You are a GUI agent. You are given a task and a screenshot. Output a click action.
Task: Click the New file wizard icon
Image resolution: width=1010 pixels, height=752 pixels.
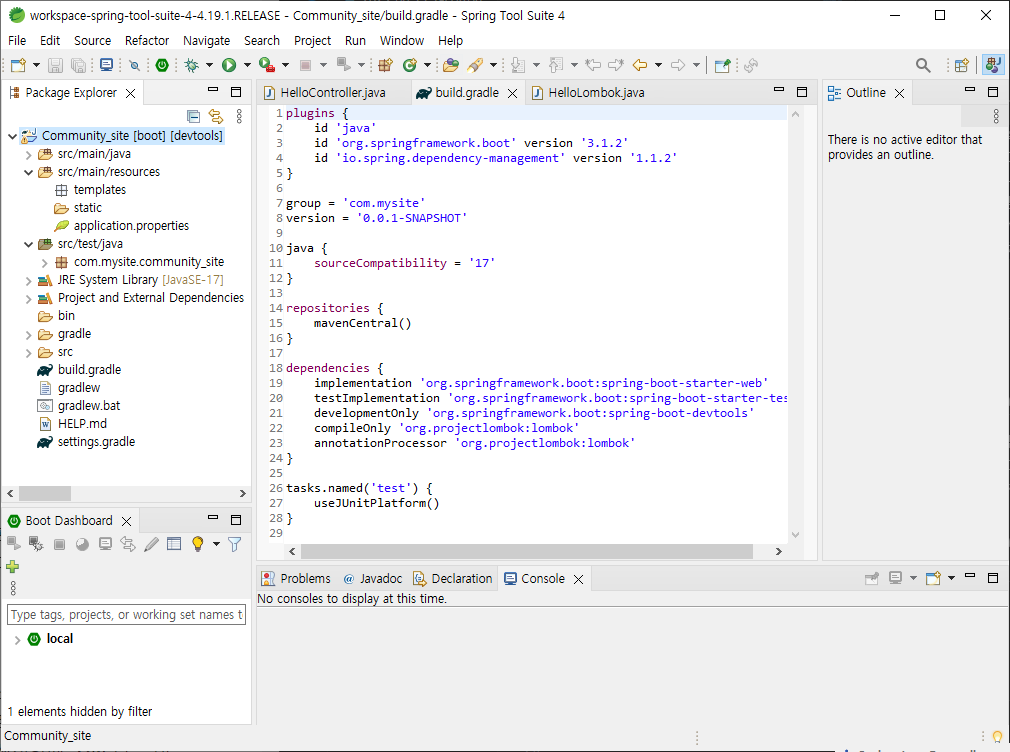18,65
